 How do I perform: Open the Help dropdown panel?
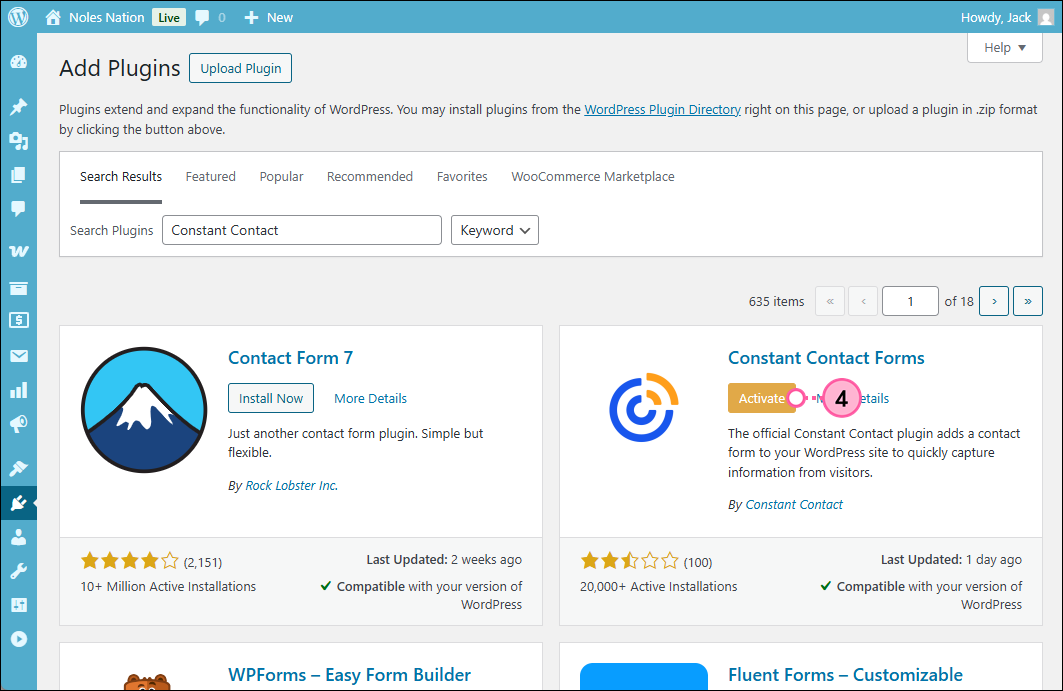(x=1003, y=47)
